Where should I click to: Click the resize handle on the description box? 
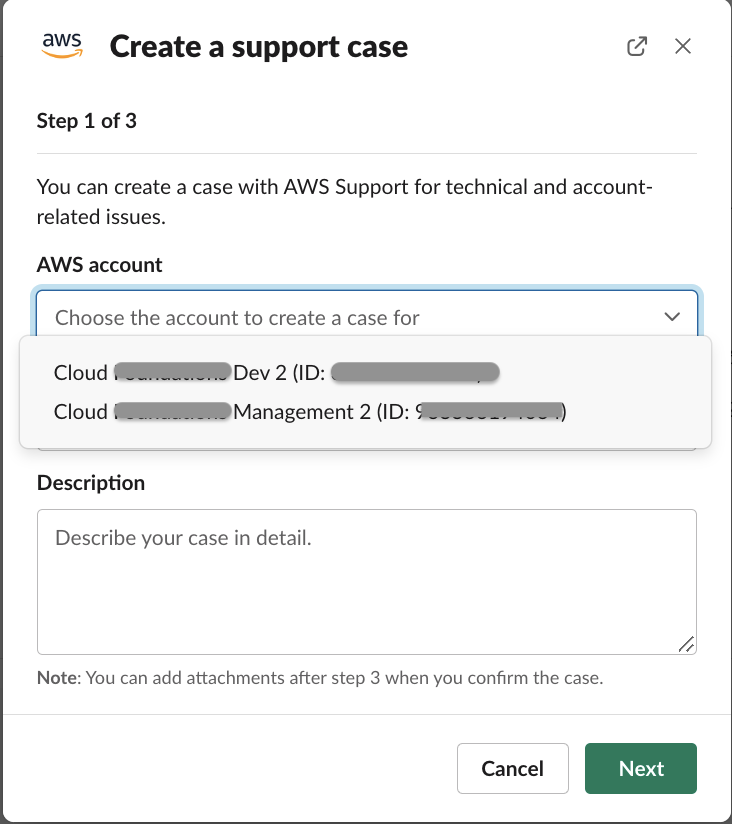point(687,646)
